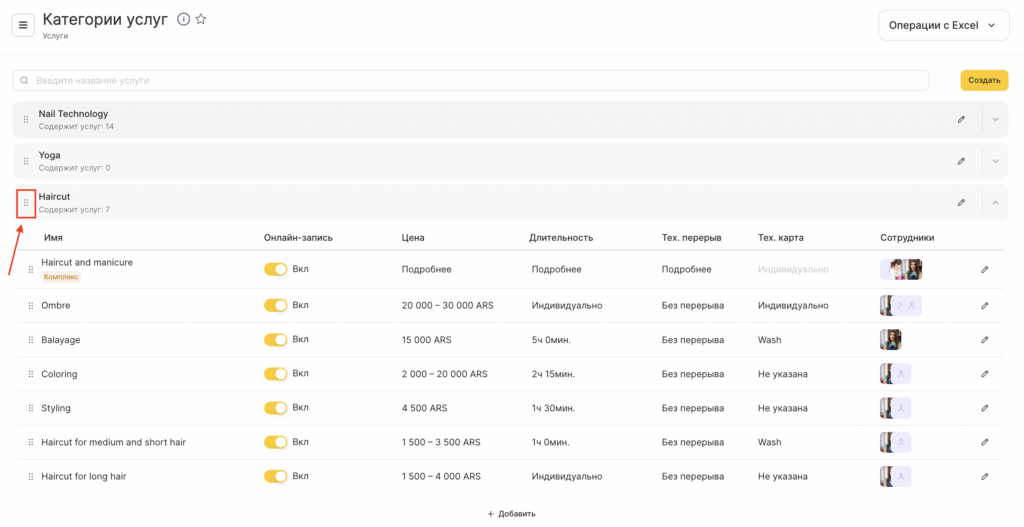Disable online booking for Coloring
Screen dimensions: 1024x527
pos(275,374)
